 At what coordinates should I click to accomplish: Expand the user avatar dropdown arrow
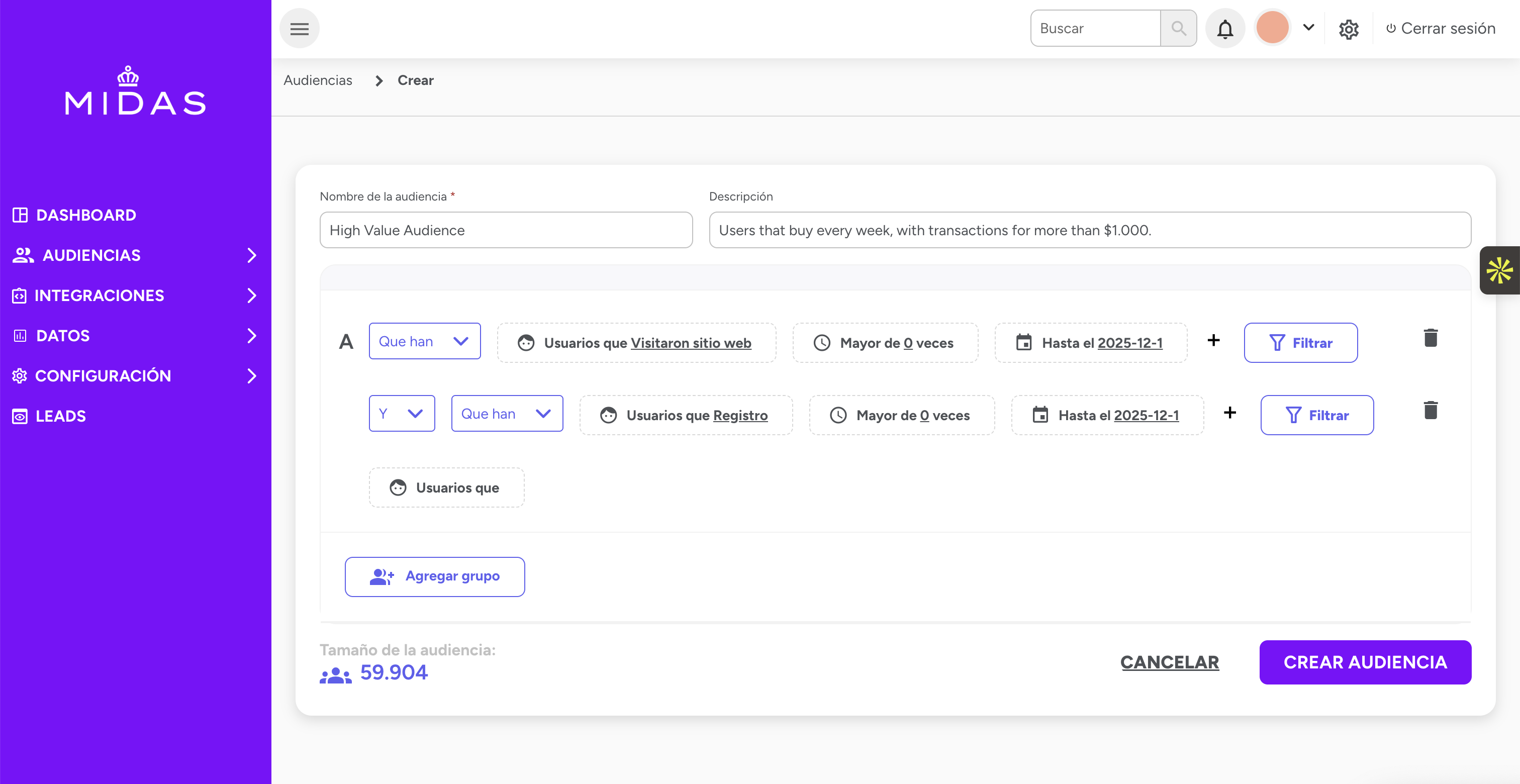(x=1308, y=27)
